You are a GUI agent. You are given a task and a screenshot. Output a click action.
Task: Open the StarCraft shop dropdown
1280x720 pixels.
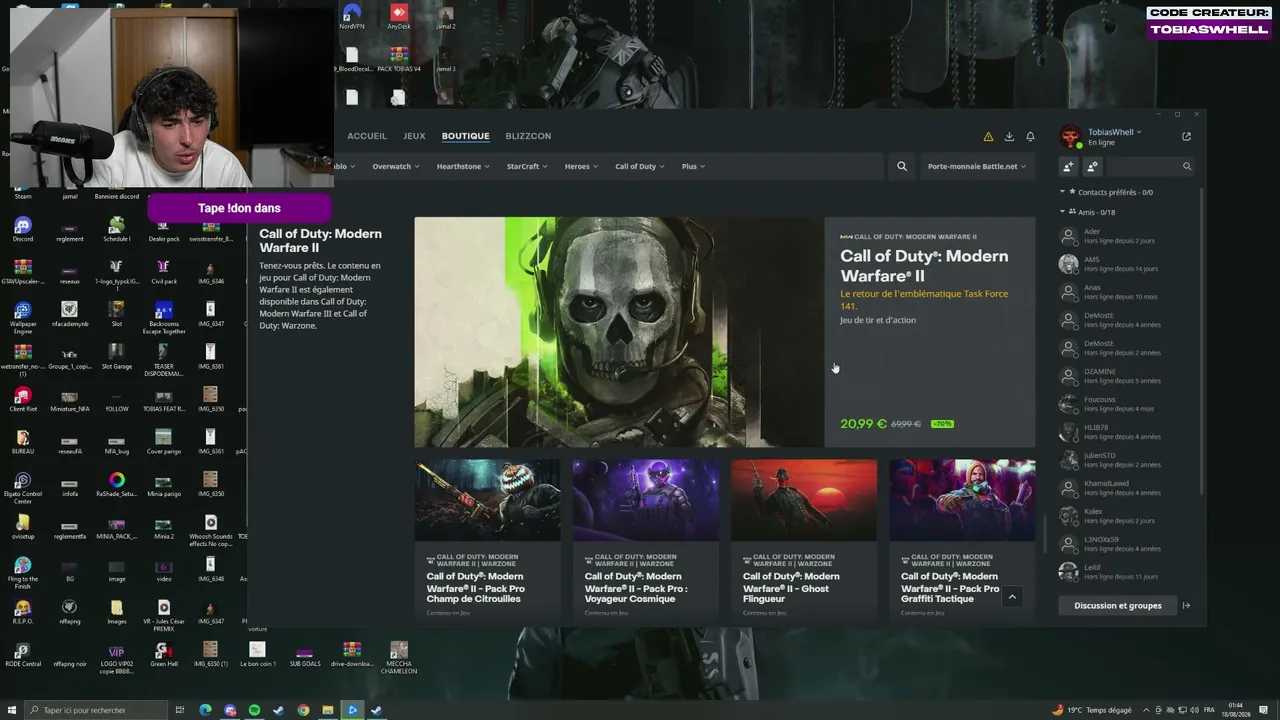[527, 166]
